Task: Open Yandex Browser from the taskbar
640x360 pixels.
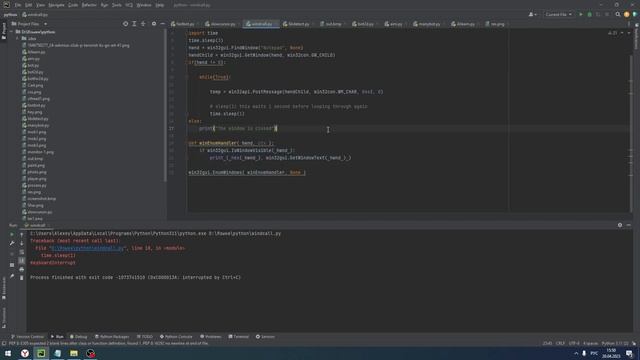Action: (24, 353)
